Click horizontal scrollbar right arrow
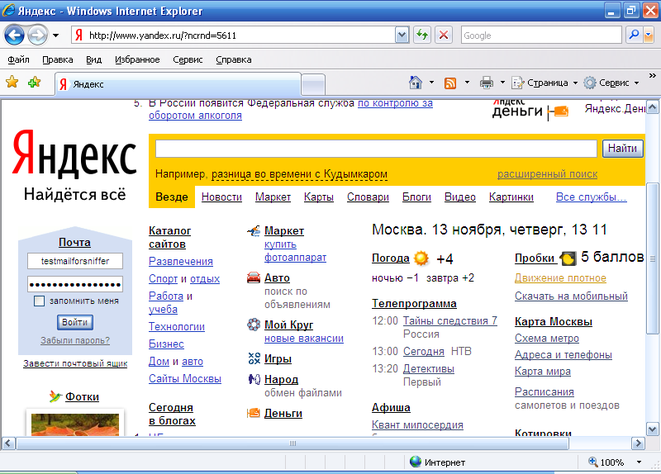The image size is (661, 474). 638,443
